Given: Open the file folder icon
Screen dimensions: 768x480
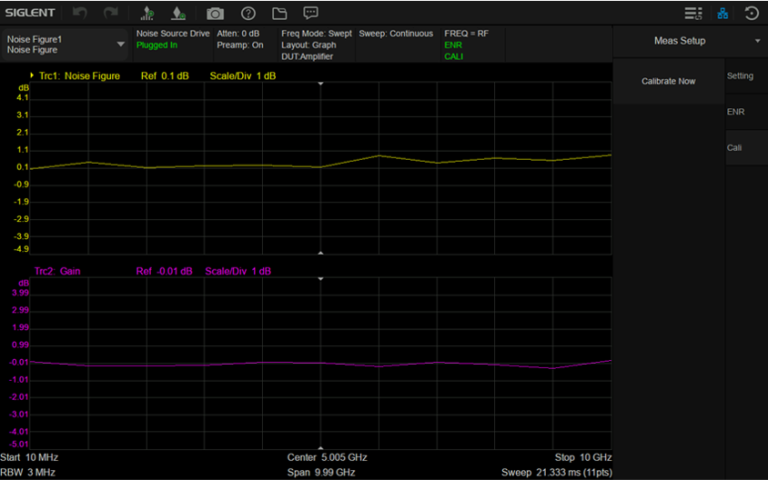Looking at the screenshot, I should coord(279,13).
